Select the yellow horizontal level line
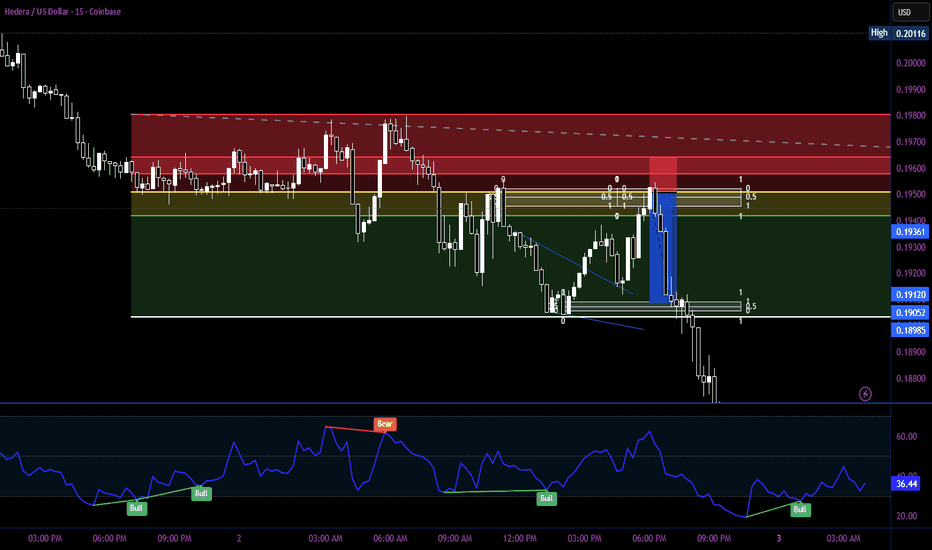This screenshot has height=550, width=932. [x=300, y=192]
